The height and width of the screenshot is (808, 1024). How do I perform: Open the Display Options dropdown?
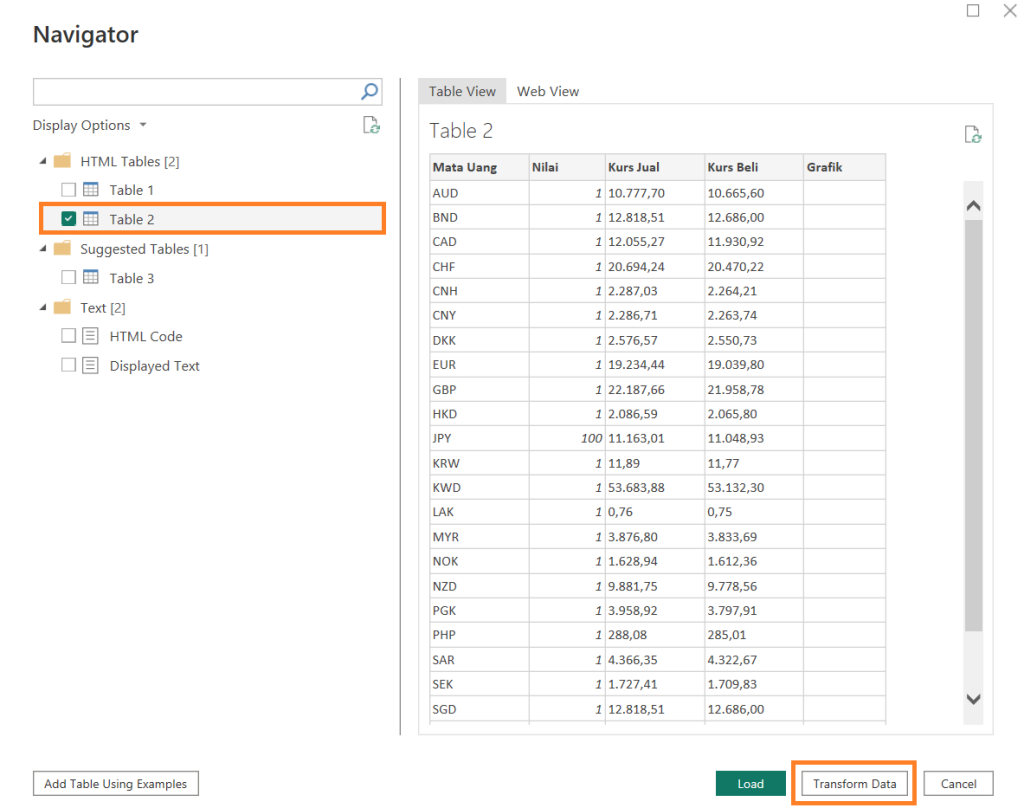coord(90,125)
